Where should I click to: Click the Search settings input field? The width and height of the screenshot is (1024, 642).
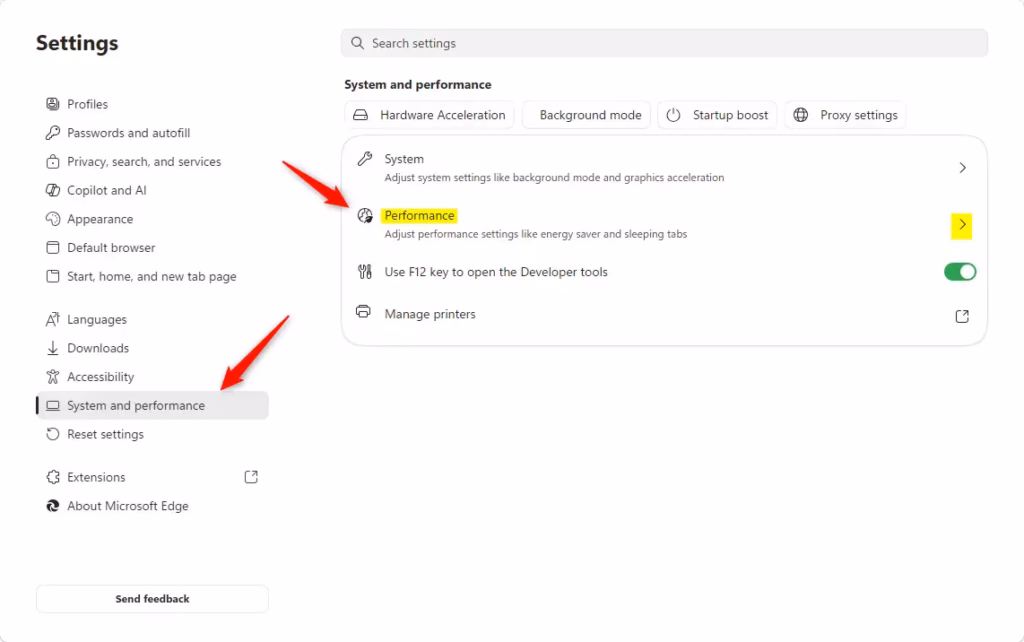[x=664, y=44]
